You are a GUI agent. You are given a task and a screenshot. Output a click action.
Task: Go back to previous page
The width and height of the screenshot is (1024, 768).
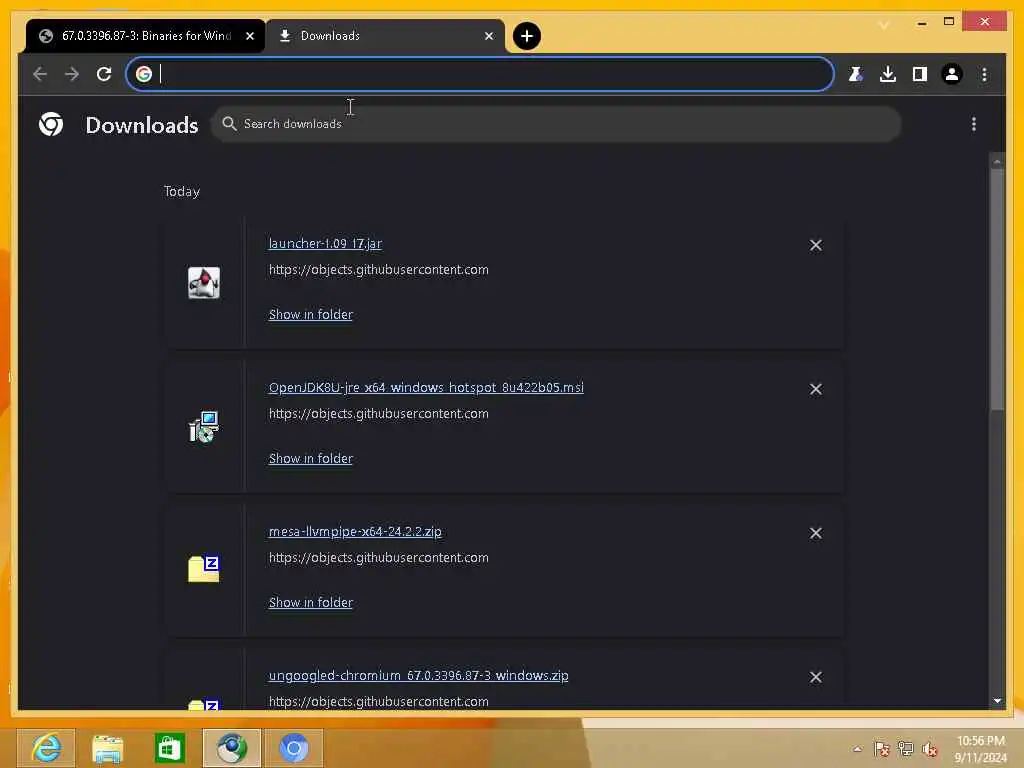tap(40, 74)
